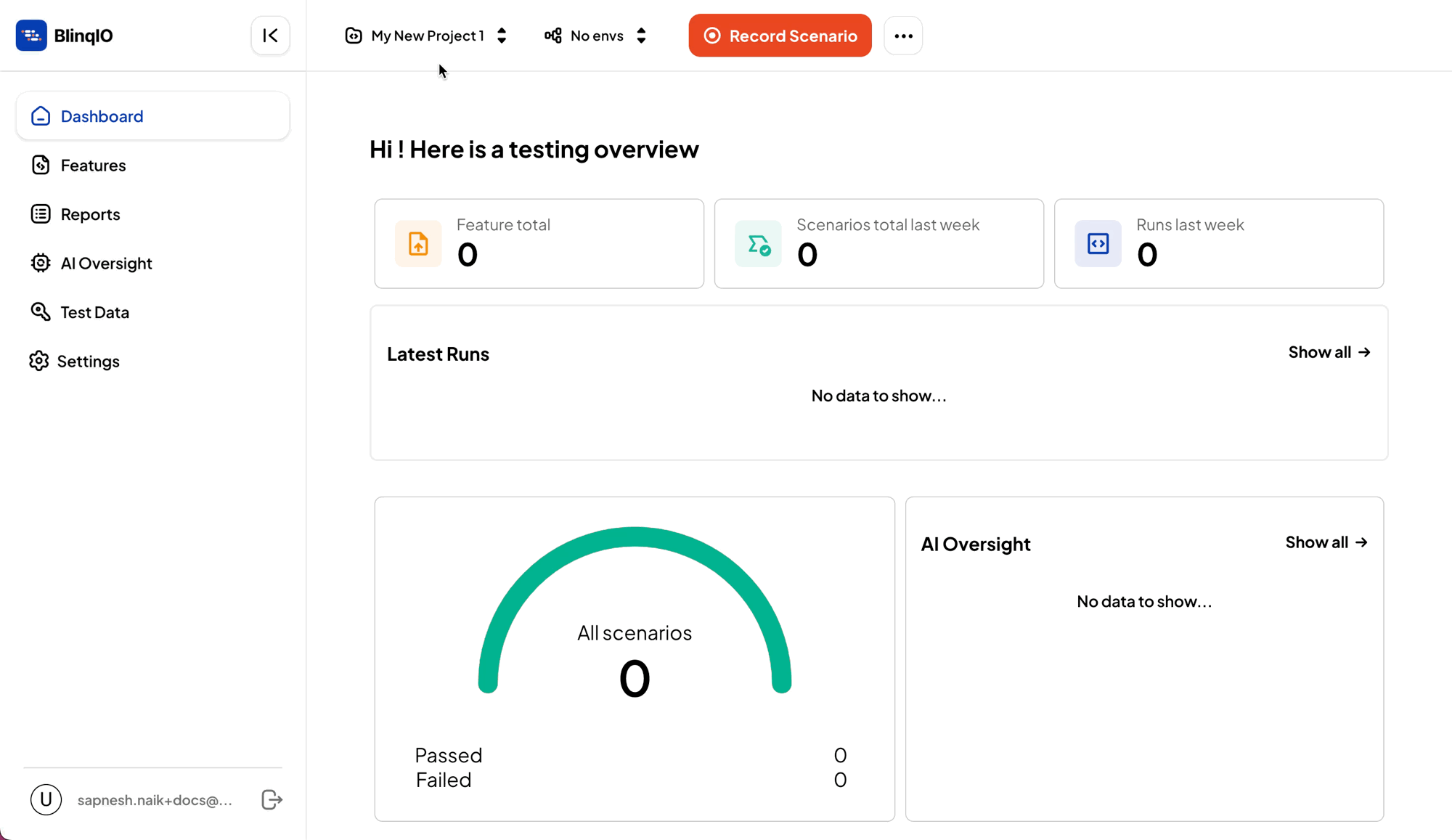
Task: Click the BlinqIO app logo text
Action: coord(84,35)
